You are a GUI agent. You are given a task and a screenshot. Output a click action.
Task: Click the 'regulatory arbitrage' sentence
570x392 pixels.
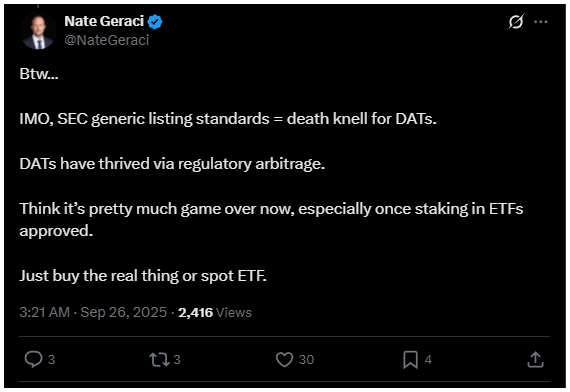coord(172,164)
